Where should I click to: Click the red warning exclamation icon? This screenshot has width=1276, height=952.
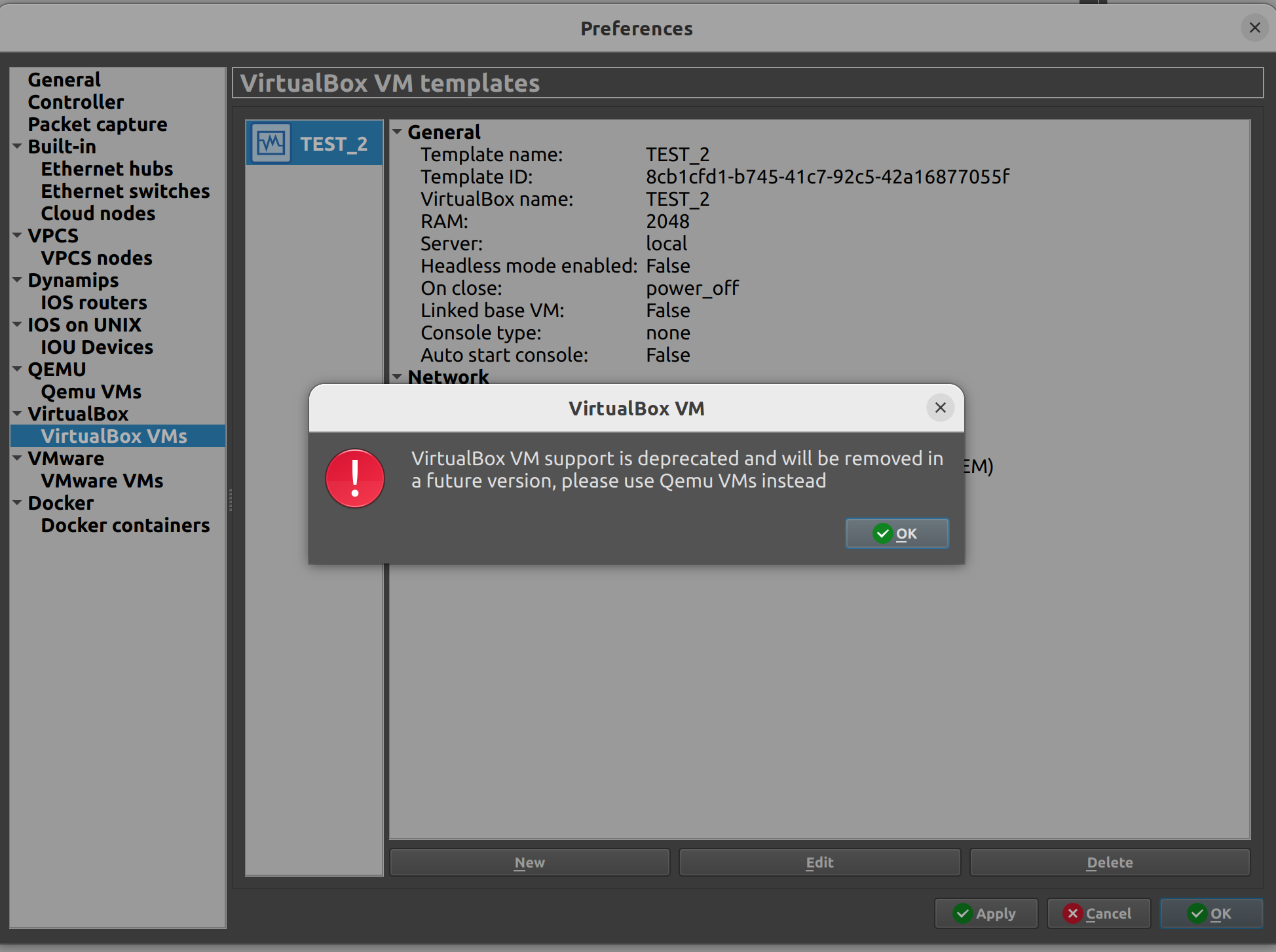354,478
